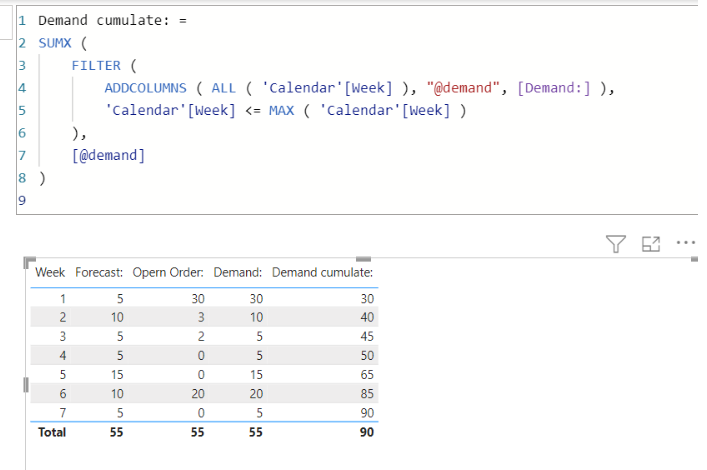Place cursor on formula line 1 measure name
This screenshot has height=470, width=707.
103,20
